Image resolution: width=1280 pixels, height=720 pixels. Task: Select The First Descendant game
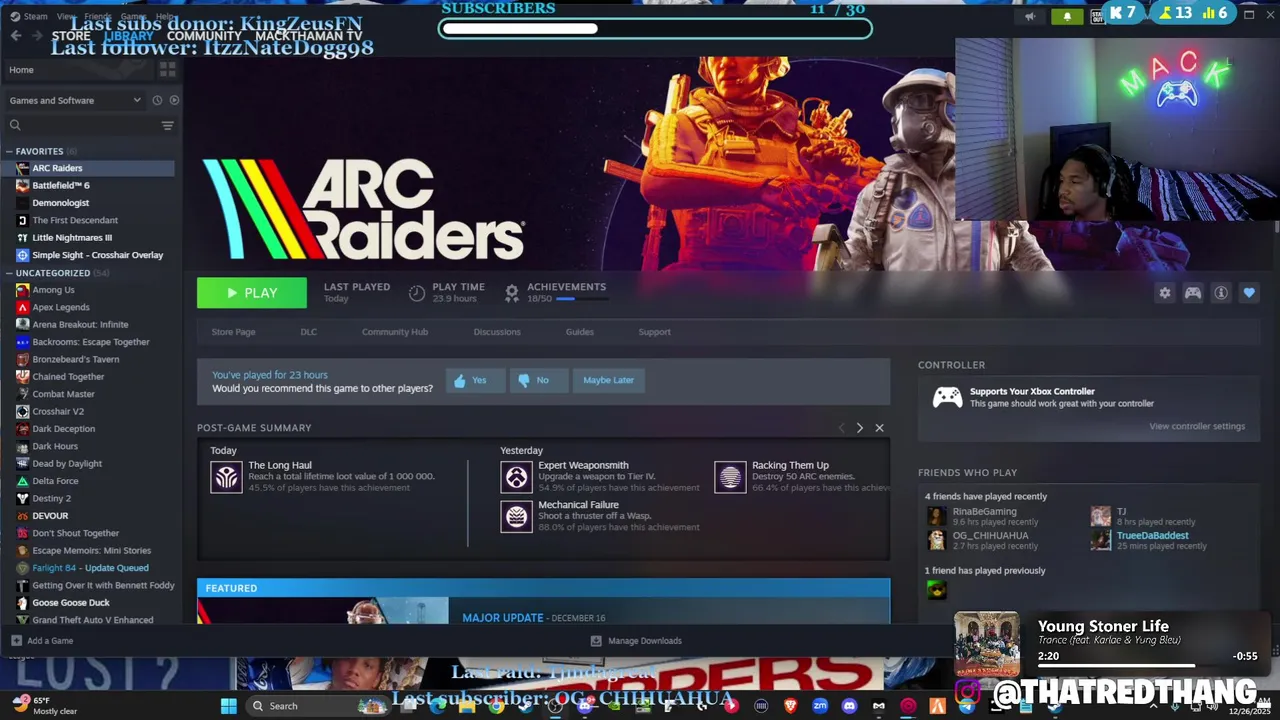pos(75,220)
